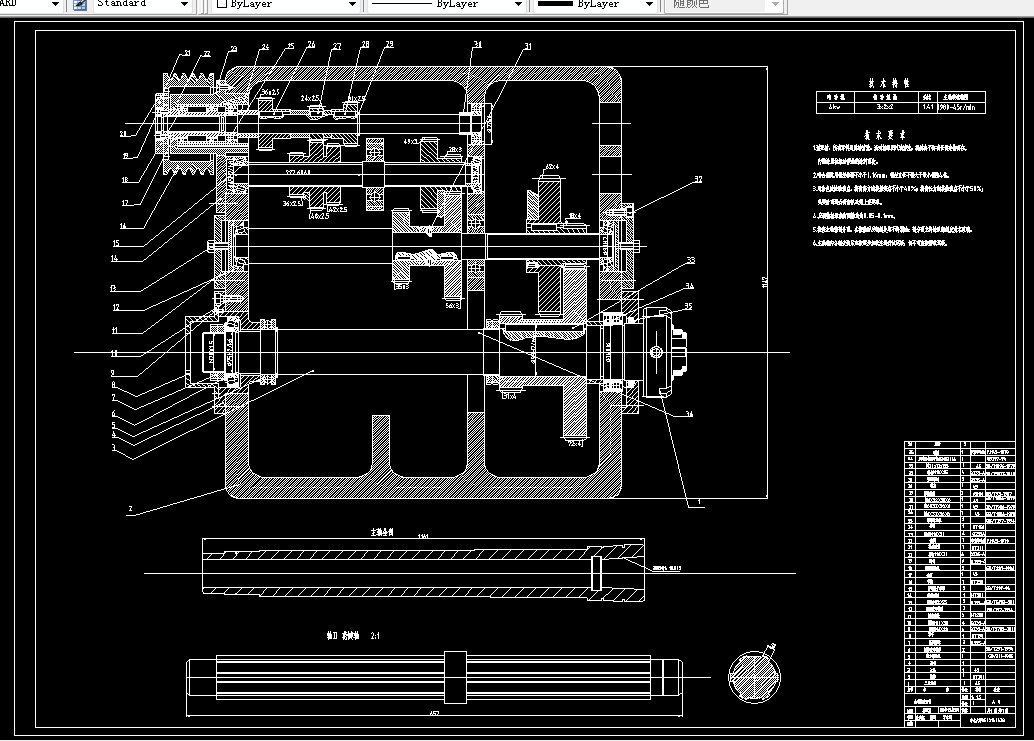Select the 主轴全剖 view title
This screenshot has height=741, width=1034.
tap(382, 531)
